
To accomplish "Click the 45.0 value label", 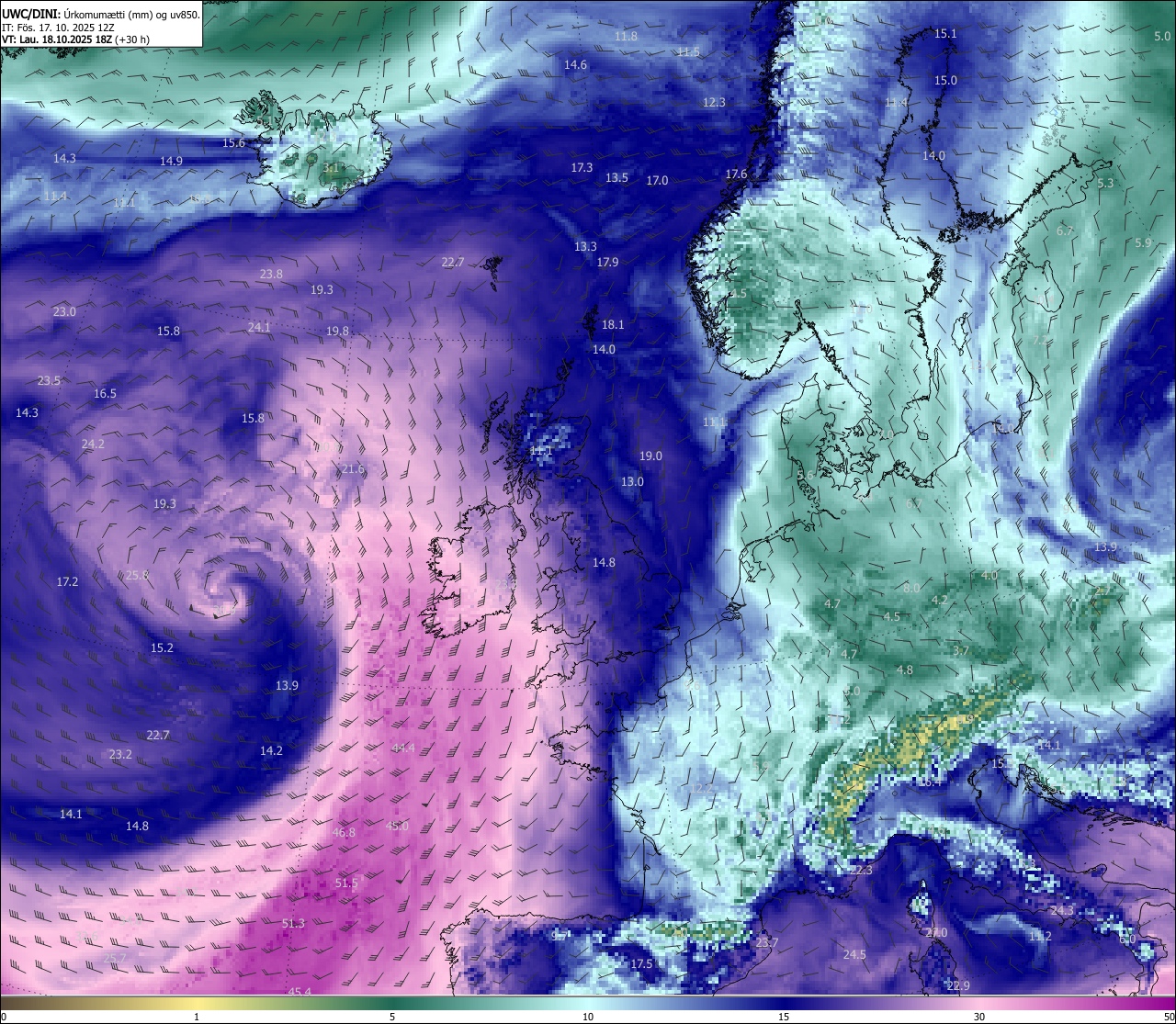I will tap(396, 826).
